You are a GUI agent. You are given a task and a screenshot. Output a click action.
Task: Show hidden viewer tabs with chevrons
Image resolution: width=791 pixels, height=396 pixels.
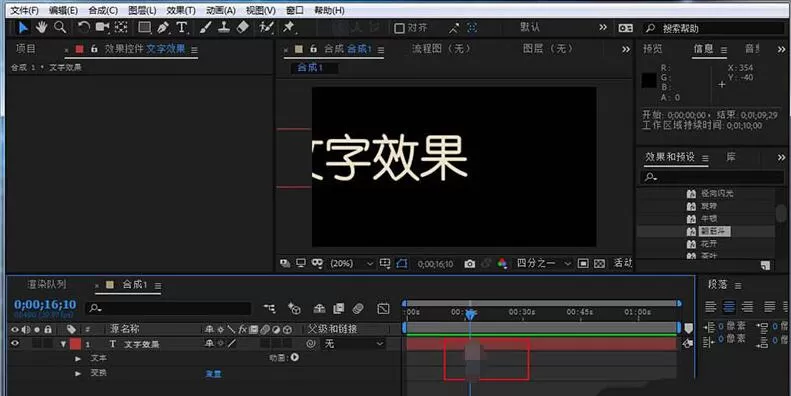coord(626,49)
